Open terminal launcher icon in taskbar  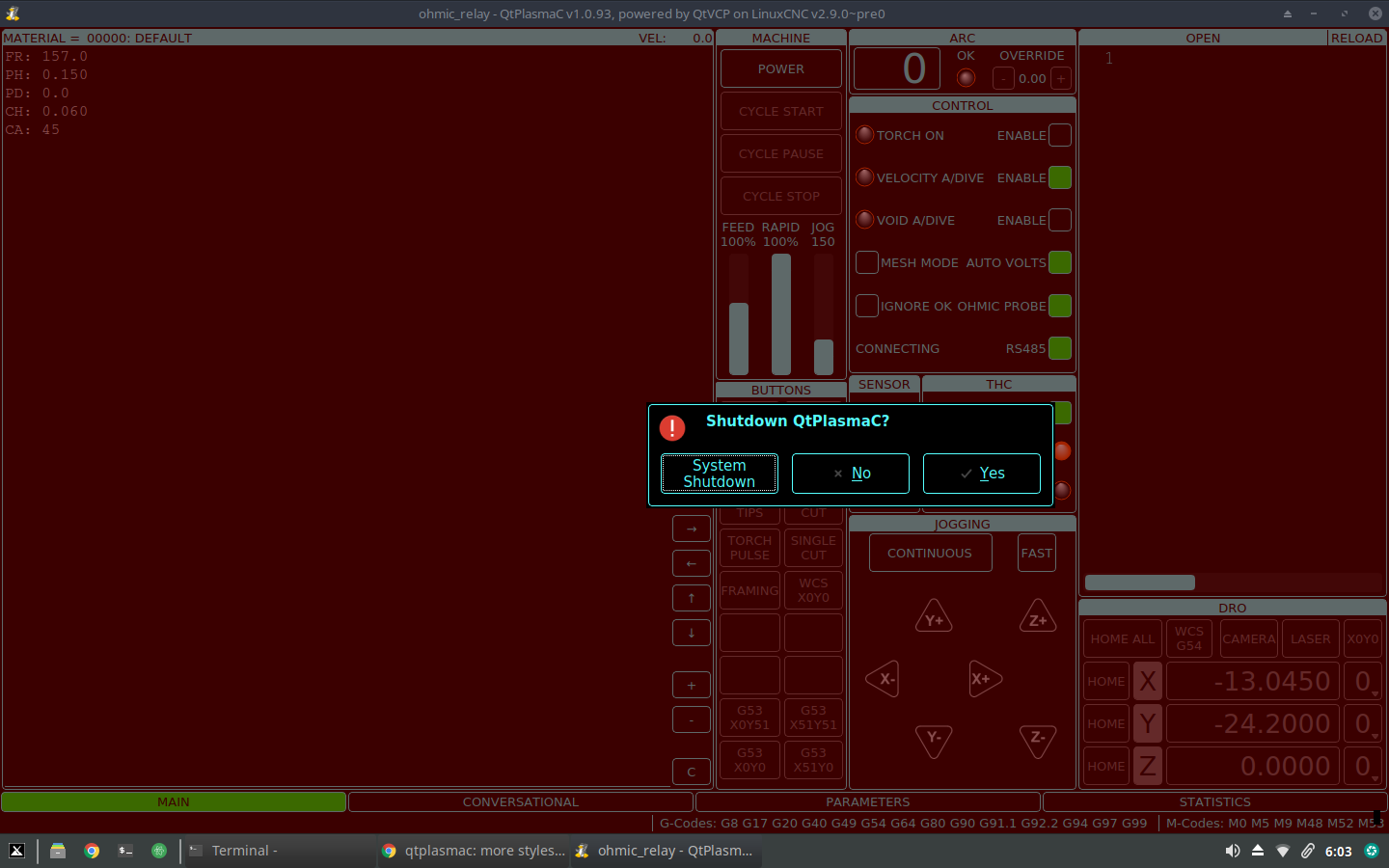tap(125, 851)
